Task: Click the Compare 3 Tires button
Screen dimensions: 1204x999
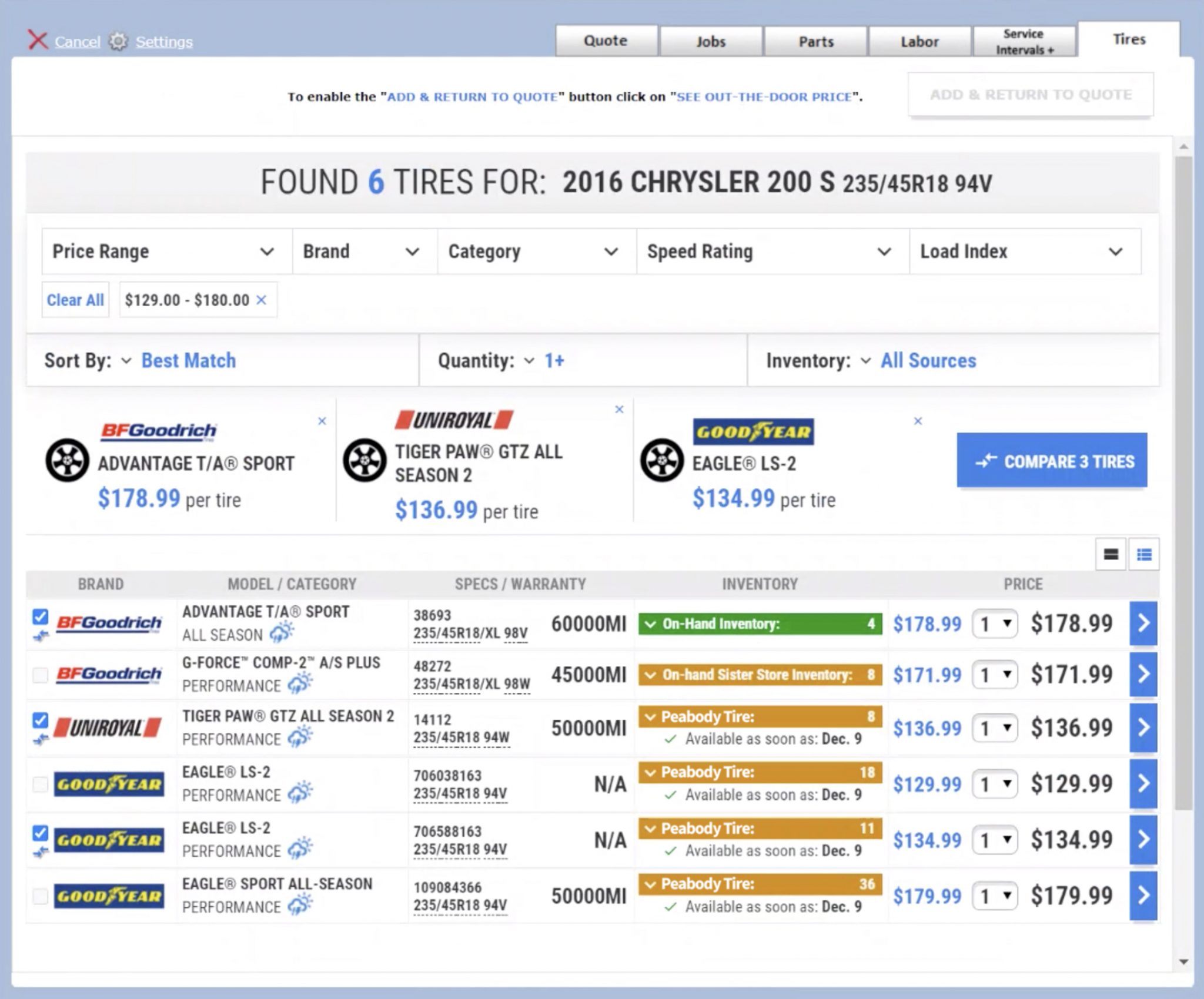Action: (1051, 461)
